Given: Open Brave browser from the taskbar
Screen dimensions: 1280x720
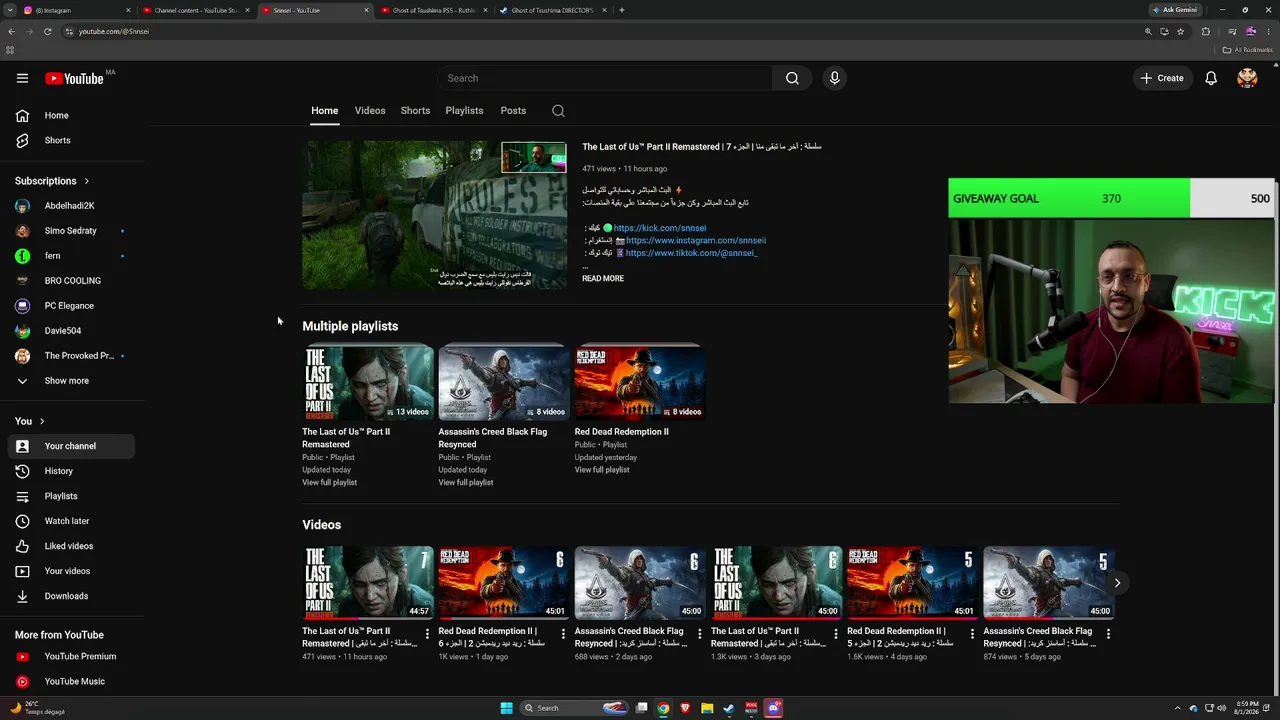Looking at the screenshot, I should pos(685,708).
